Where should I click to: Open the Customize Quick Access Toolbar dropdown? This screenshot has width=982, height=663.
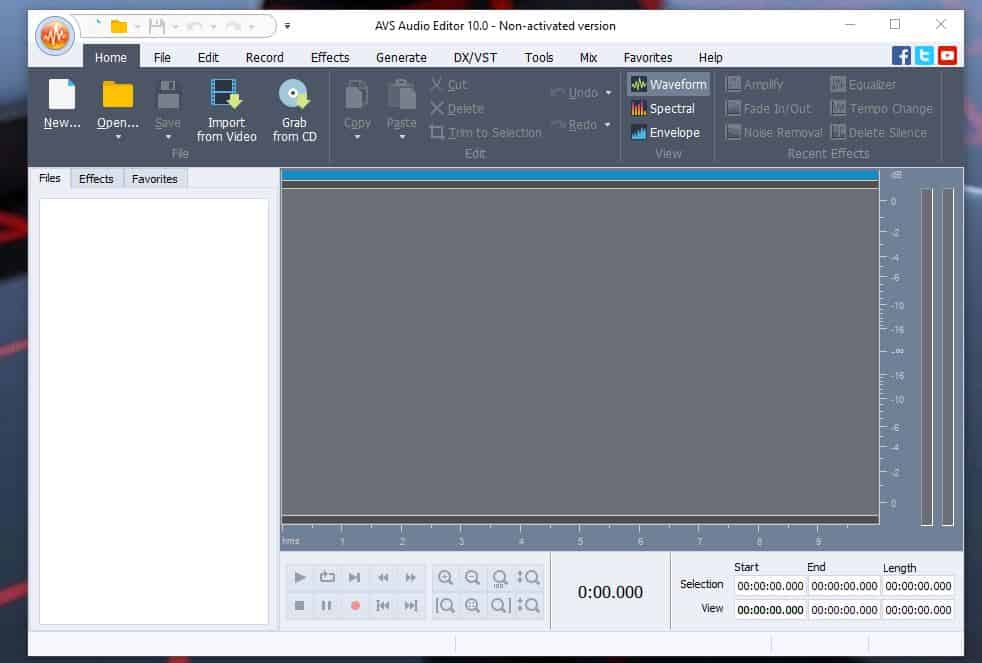(x=287, y=26)
